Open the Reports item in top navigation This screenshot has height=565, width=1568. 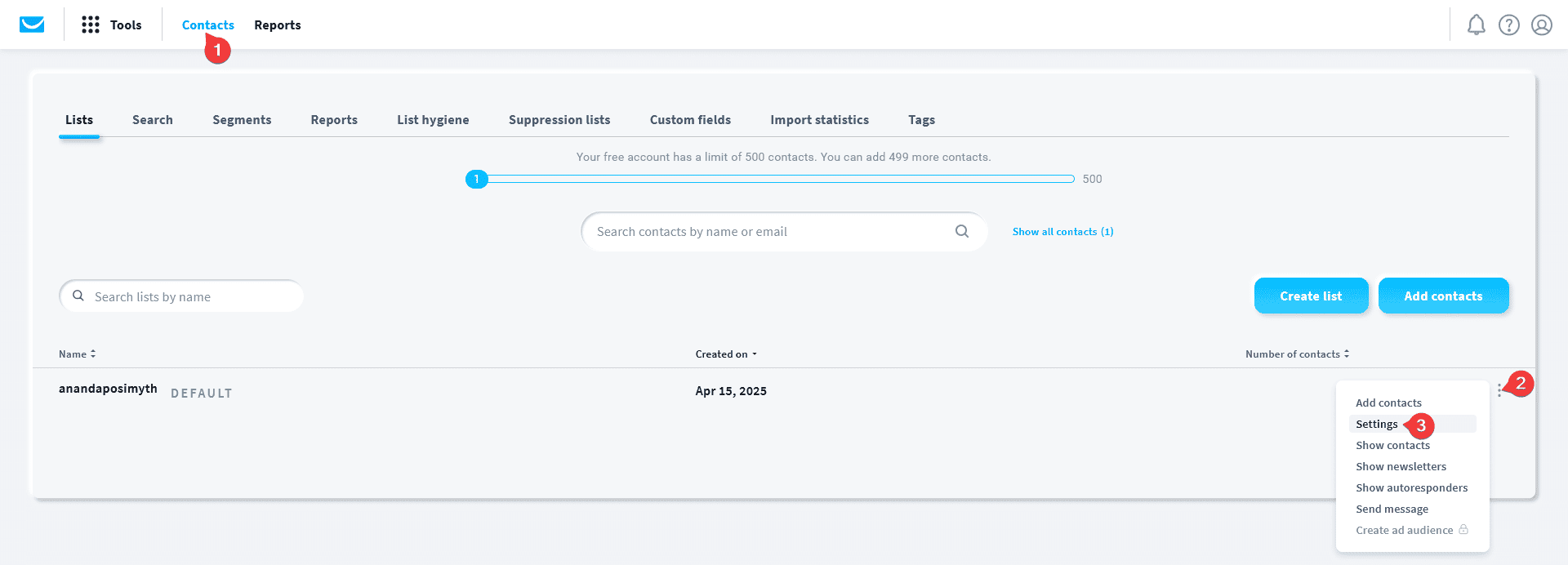click(x=277, y=25)
